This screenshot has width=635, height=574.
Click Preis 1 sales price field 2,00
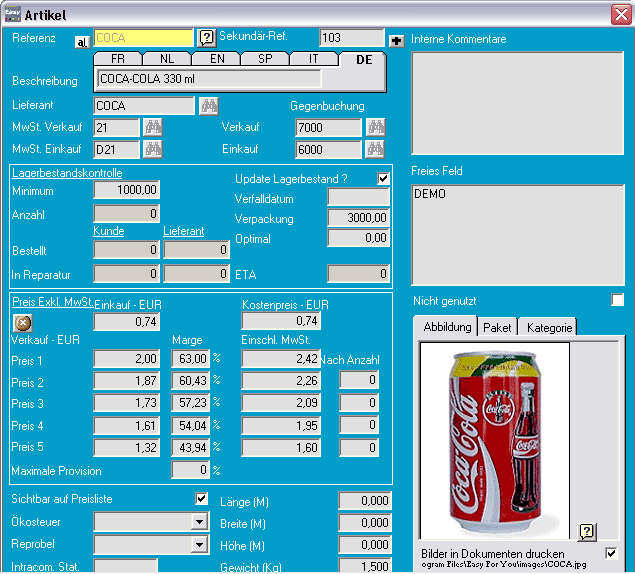pos(127,358)
